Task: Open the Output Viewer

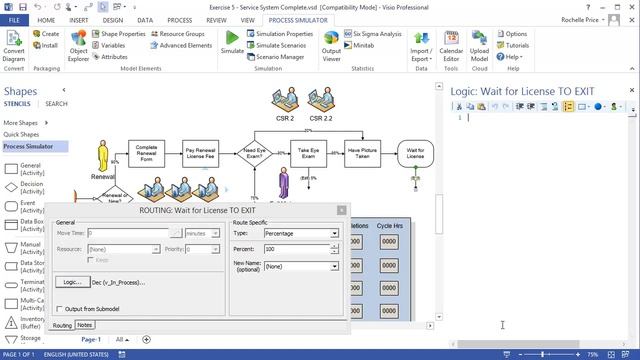Action: point(331,46)
